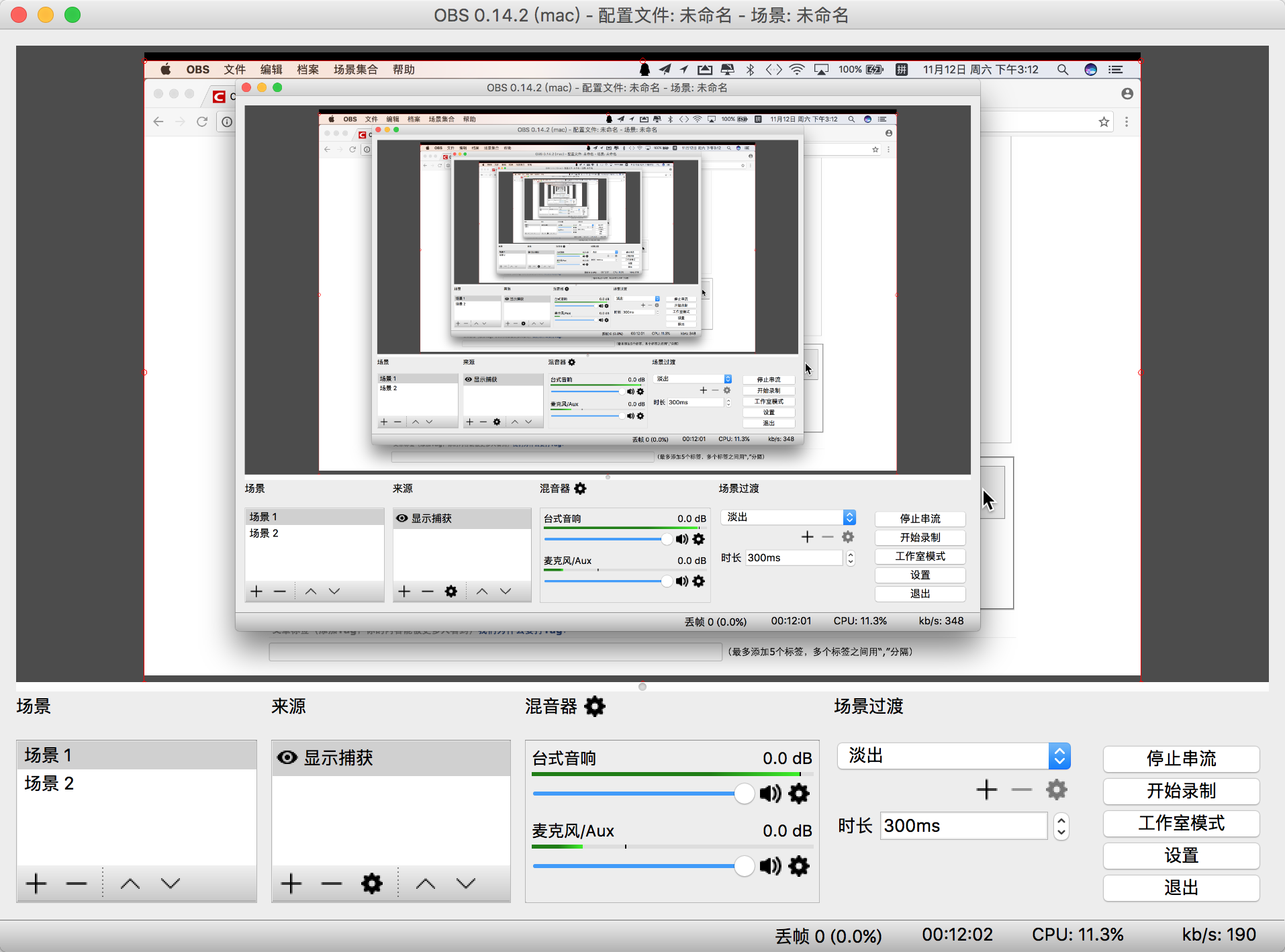Click CPU: 11.3% status text

tap(1078, 935)
